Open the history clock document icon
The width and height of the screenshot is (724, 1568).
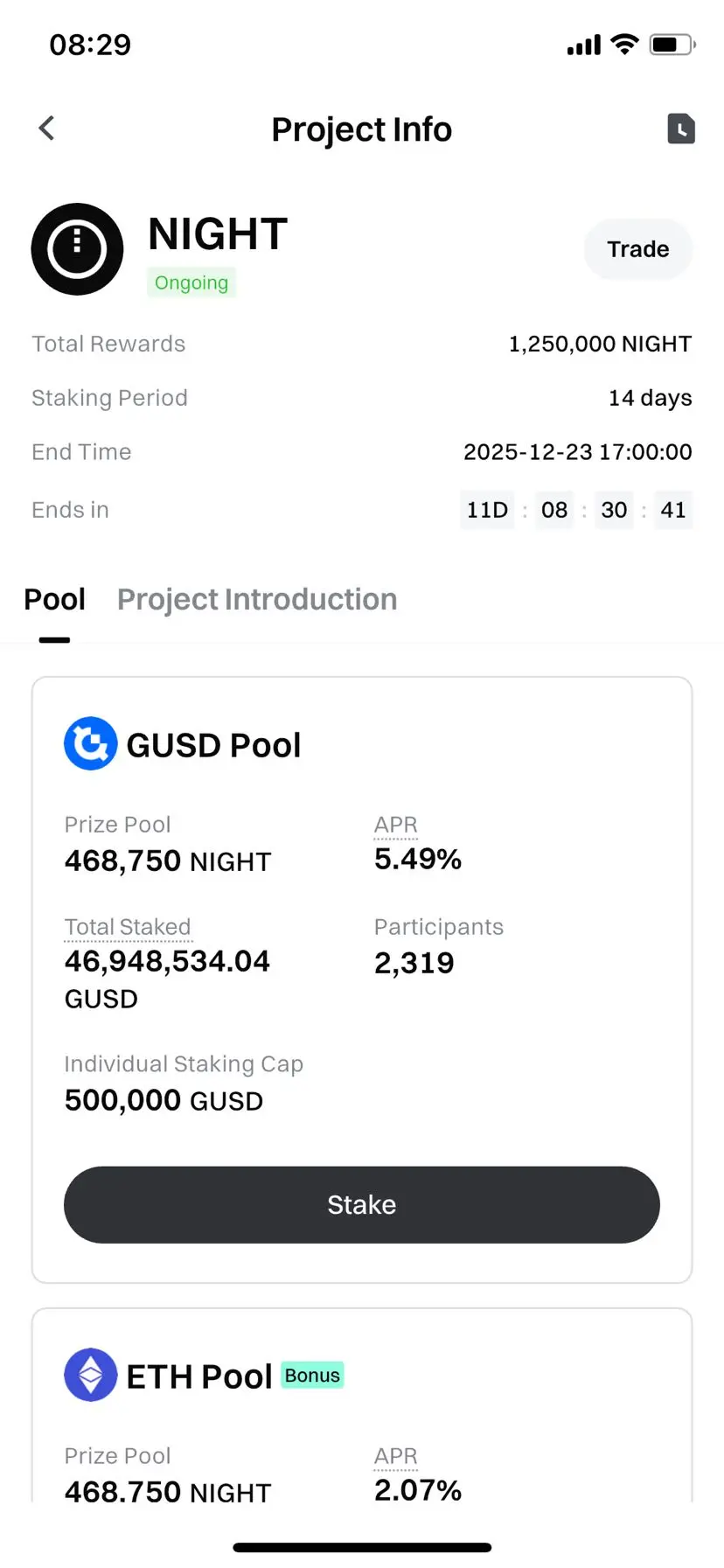681,129
